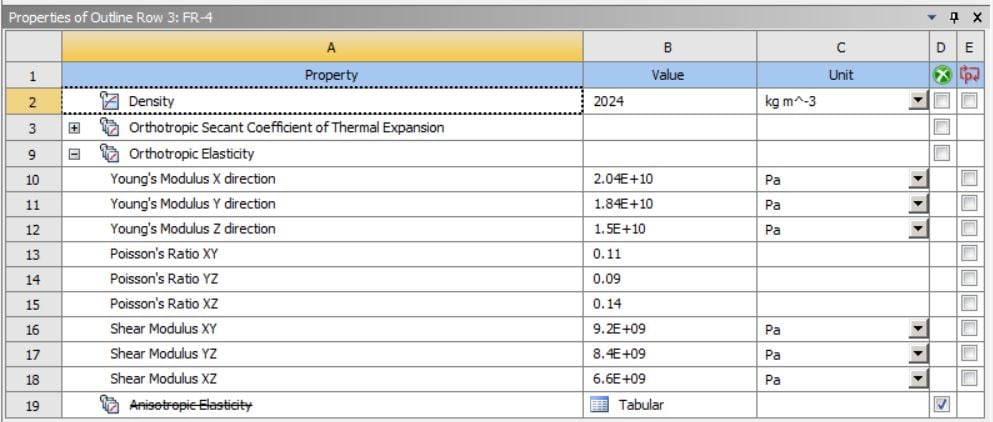Toggle parameterize checkbox for Poisson's Ratio XZ
Screen dimensions: 993x422
click(968, 304)
